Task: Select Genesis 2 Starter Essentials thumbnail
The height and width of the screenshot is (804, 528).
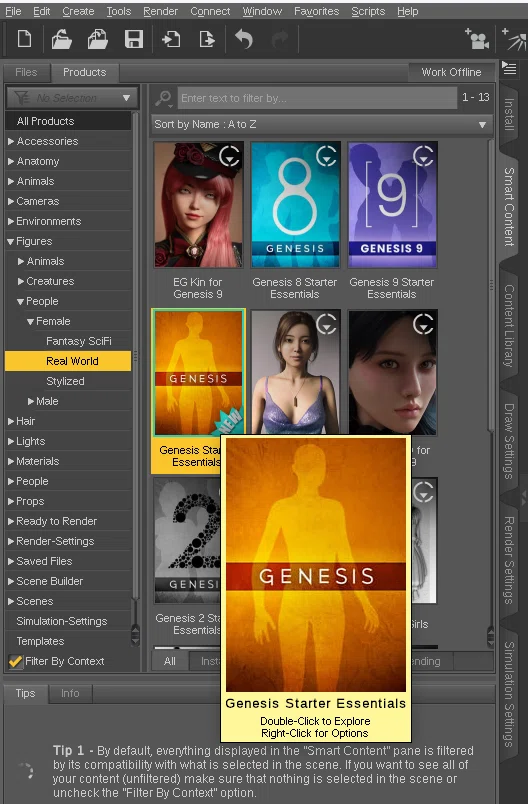Action: point(187,541)
